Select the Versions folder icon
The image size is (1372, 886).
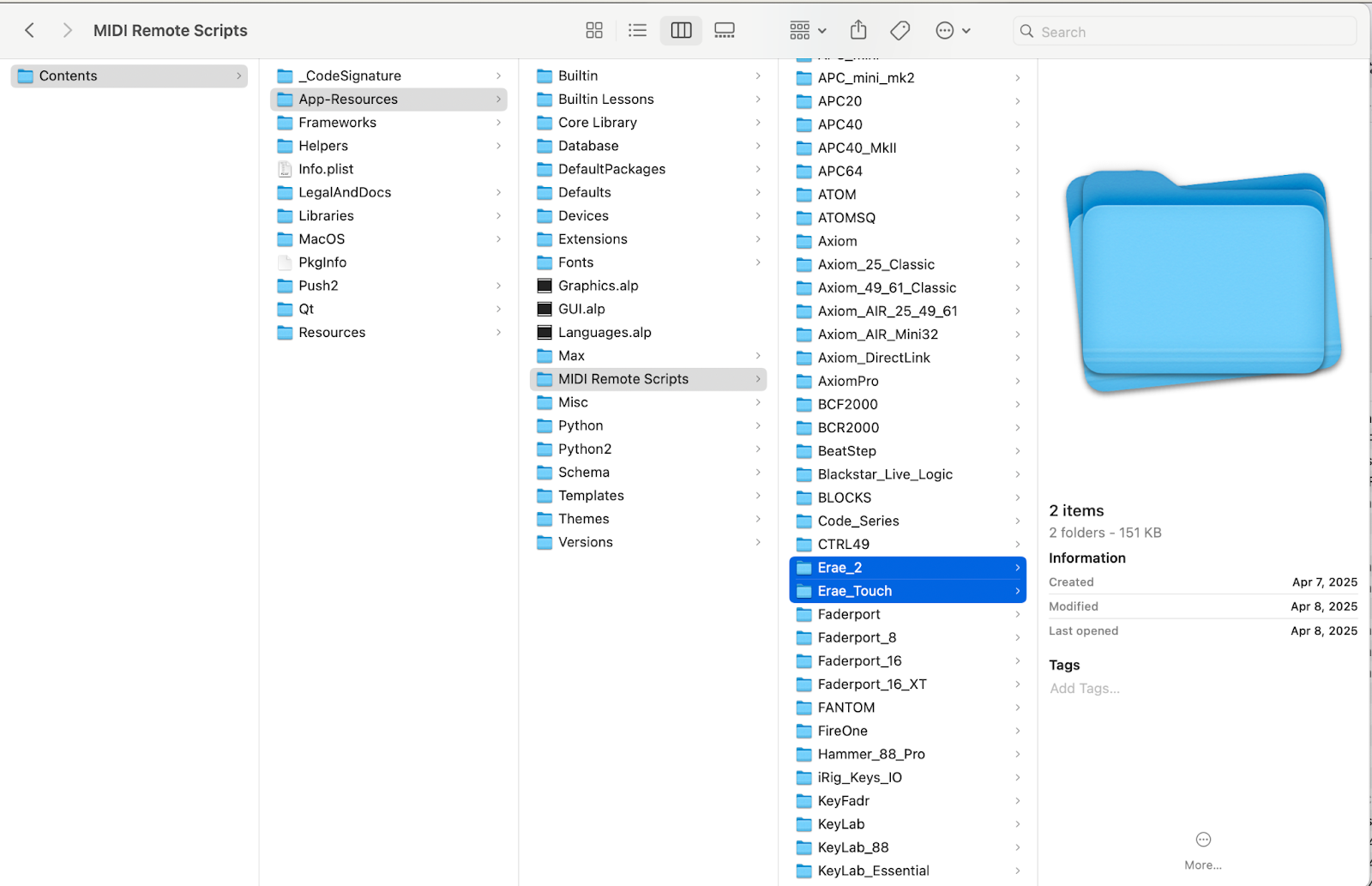coord(545,542)
